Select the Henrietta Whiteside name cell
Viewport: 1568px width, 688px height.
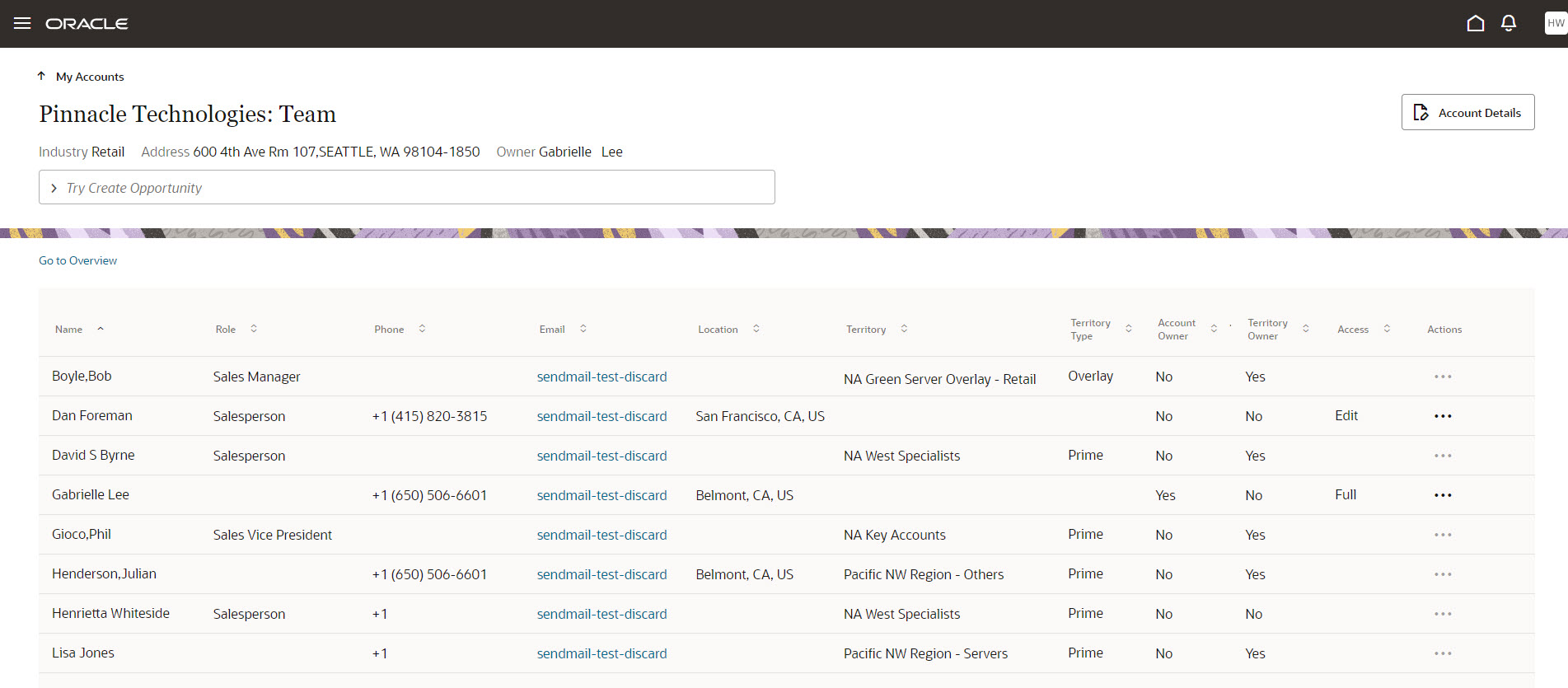(110, 613)
